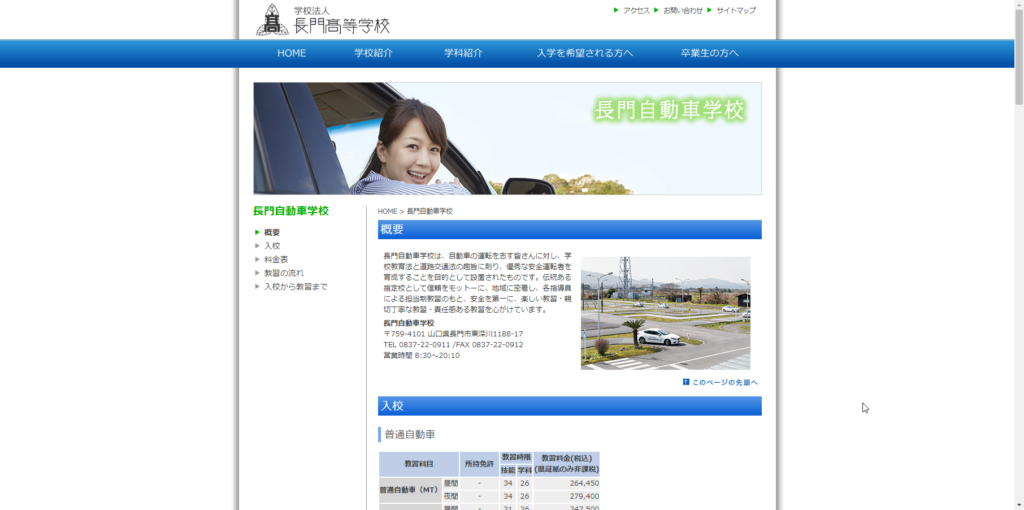Click the HOME breadcrumb link

click(x=387, y=212)
